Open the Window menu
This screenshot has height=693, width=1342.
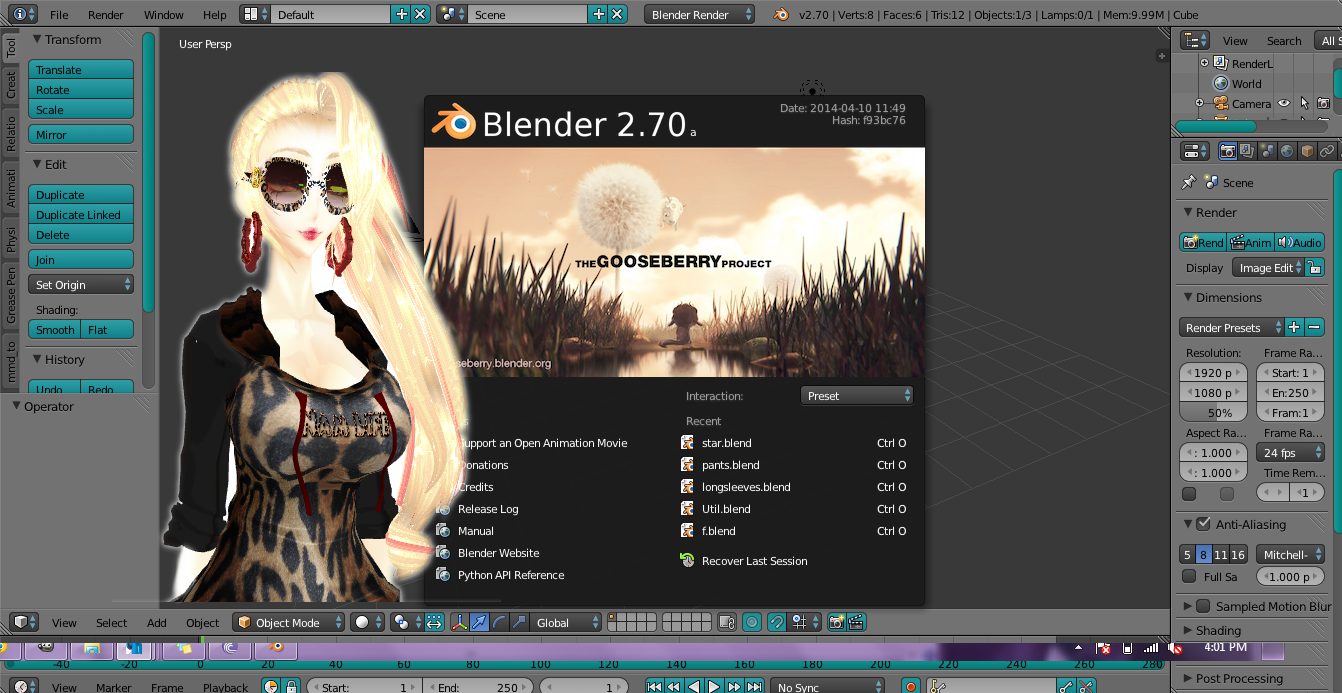(x=164, y=15)
